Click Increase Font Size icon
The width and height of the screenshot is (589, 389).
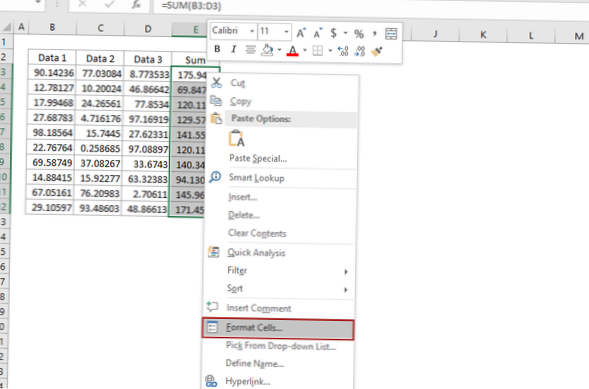[x=301, y=33]
